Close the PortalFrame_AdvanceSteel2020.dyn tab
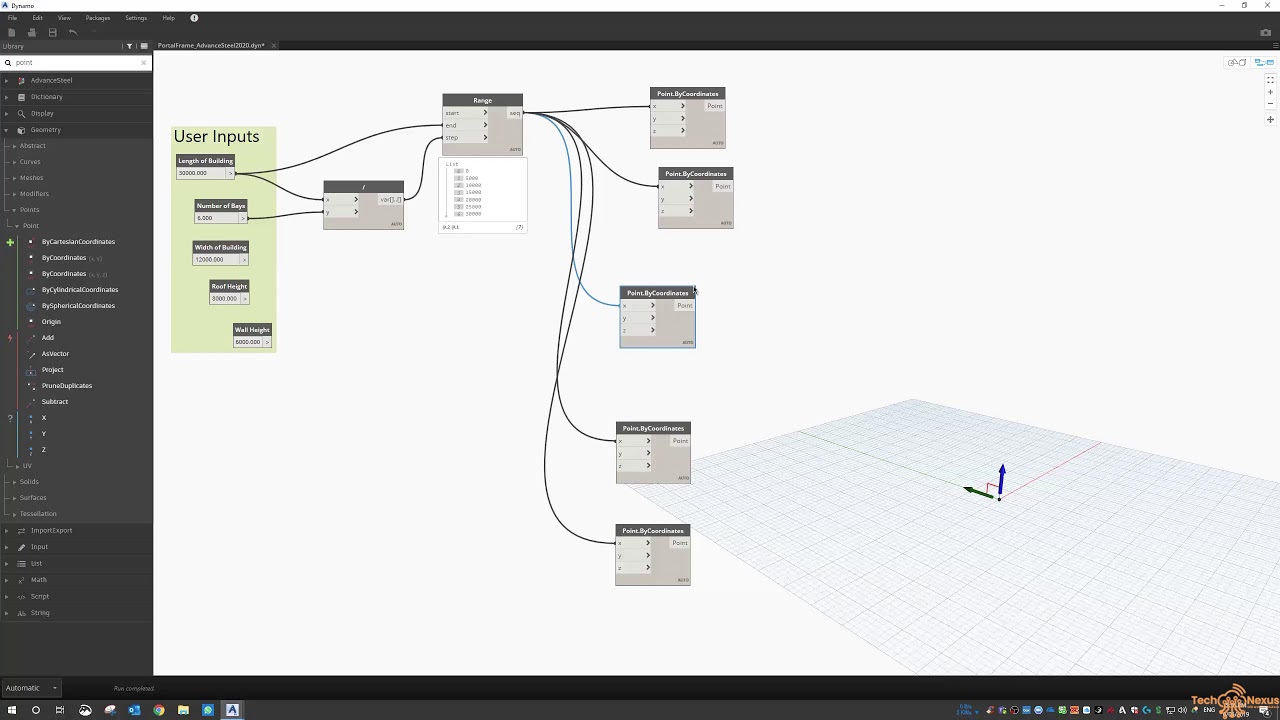This screenshot has height=720, width=1280. pyautogui.click(x=274, y=46)
